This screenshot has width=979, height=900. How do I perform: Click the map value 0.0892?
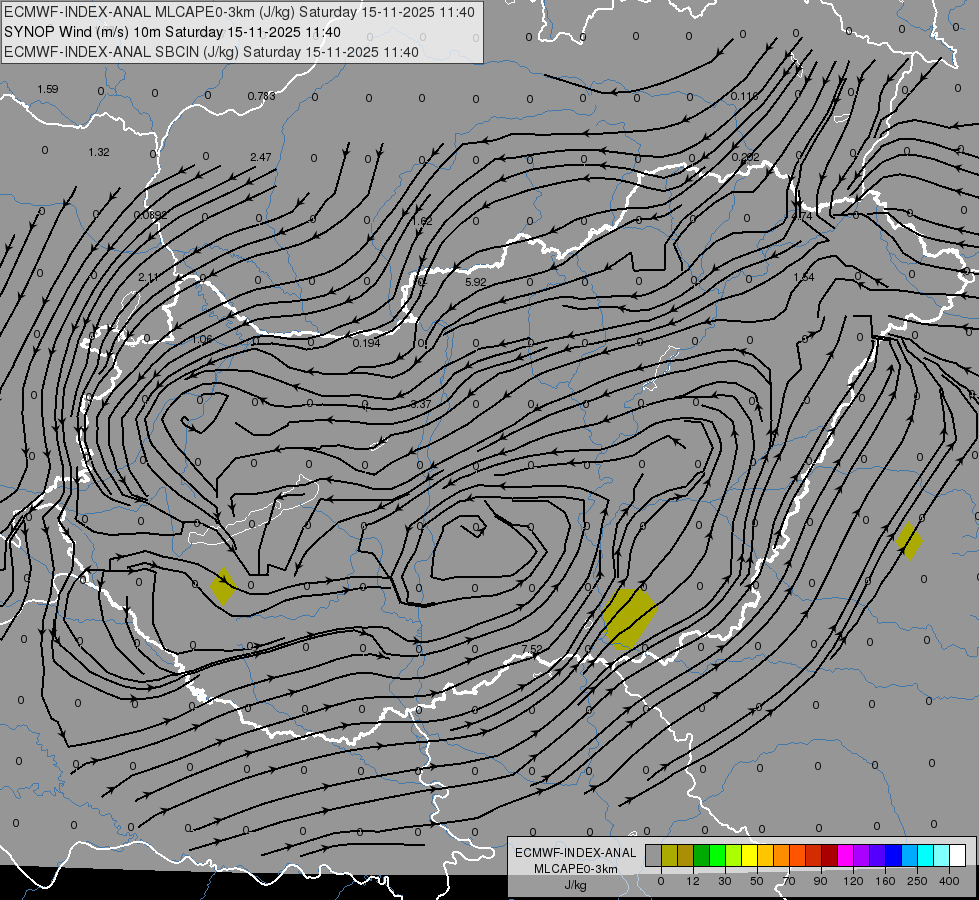pyautogui.click(x=150, y=215)
